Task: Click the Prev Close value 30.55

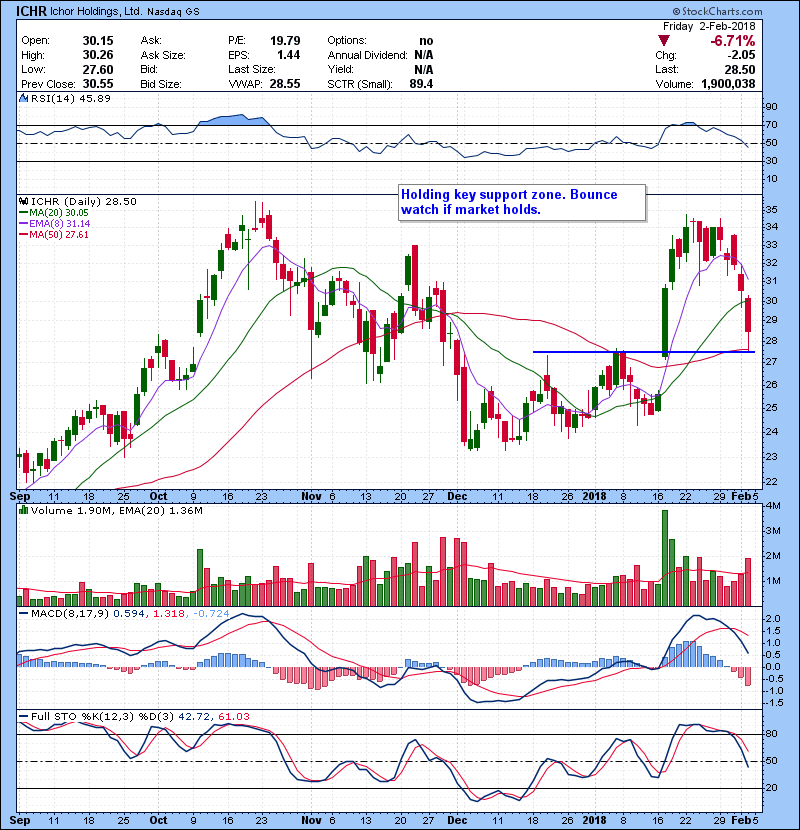Action: [98, 84]
